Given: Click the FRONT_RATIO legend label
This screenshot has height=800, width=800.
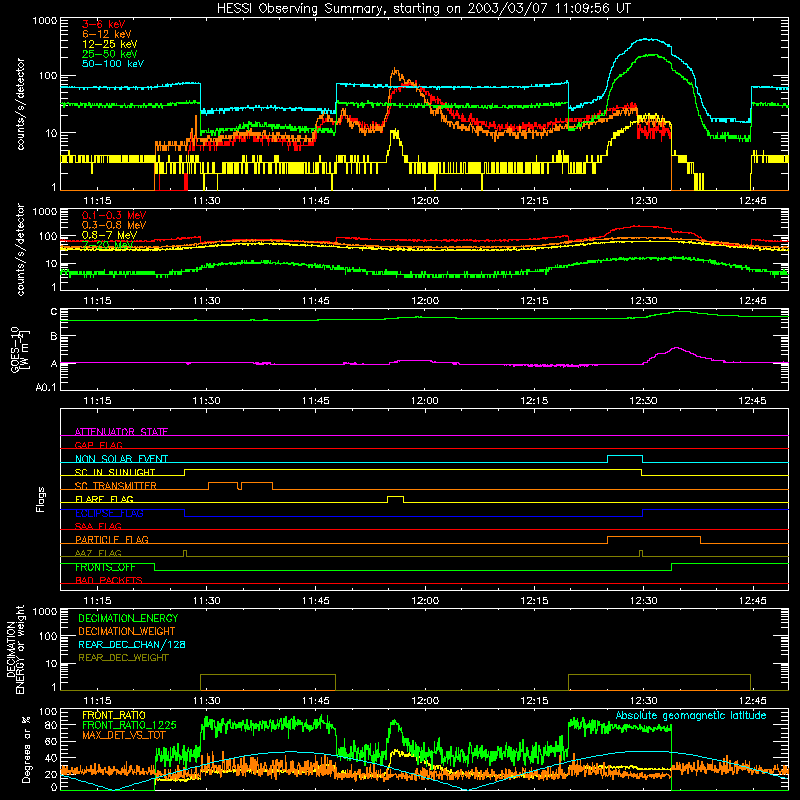Looking at the screenshot, I should (114, 715).
